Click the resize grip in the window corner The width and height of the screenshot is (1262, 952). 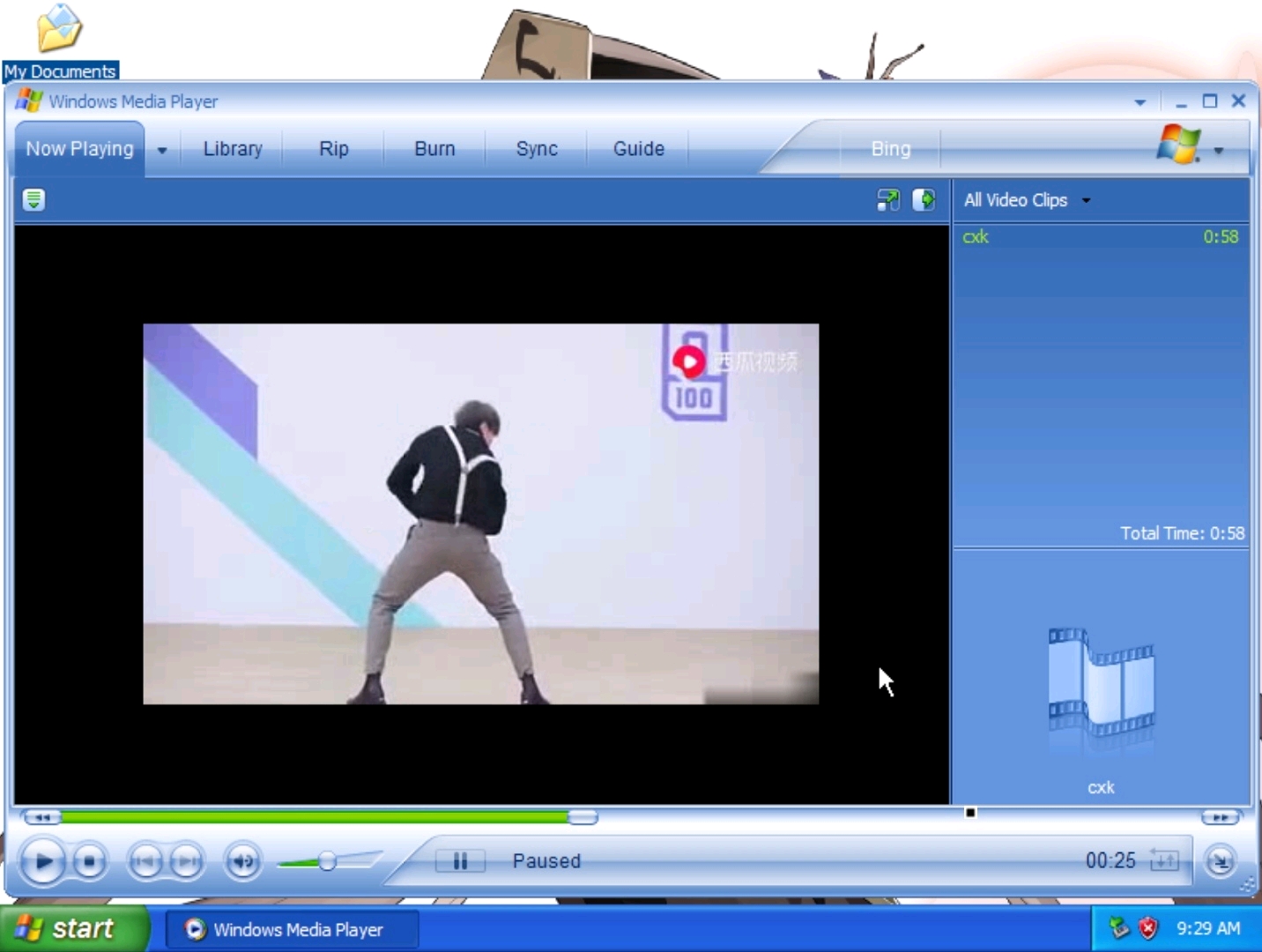pyautogui.click(x=1247, y=884)
